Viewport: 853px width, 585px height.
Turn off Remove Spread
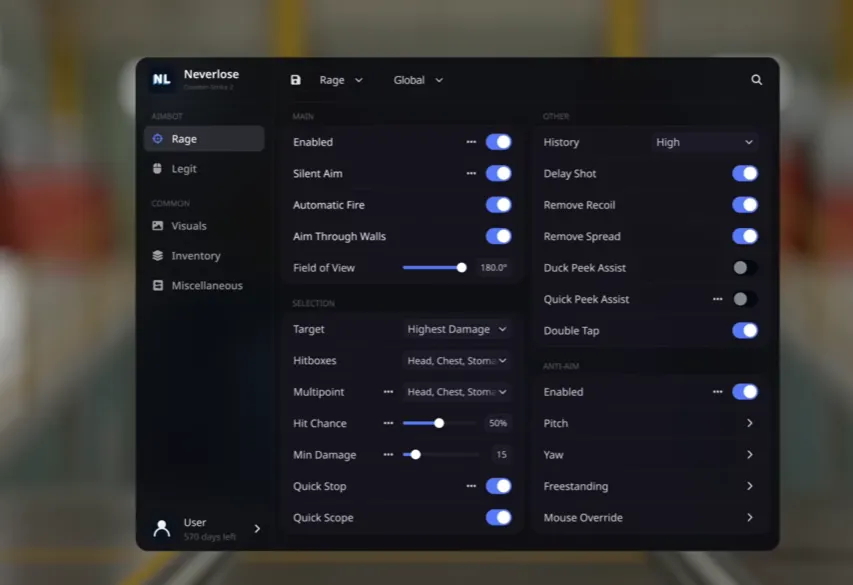point(745,236)
